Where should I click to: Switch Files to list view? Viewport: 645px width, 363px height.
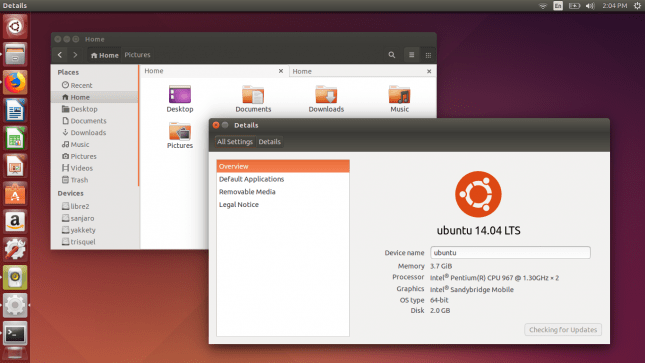point(411,55)
